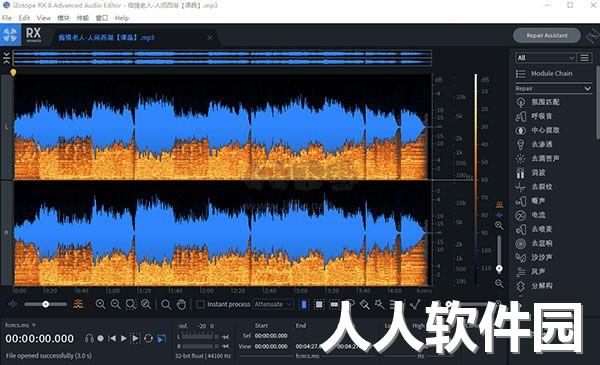Select the brush selection tool
600x365 pixels.
point(365,305)
